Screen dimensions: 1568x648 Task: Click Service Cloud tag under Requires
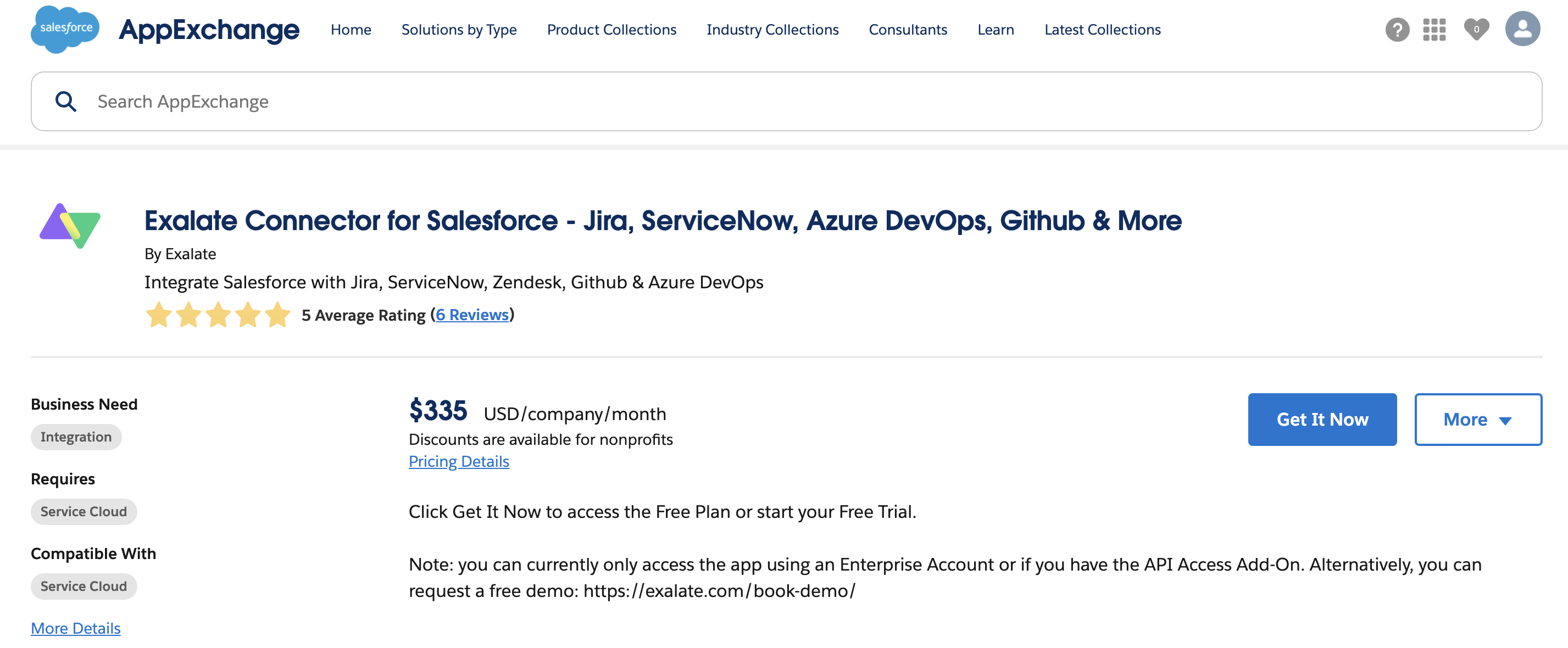click(x=84, y=512)
